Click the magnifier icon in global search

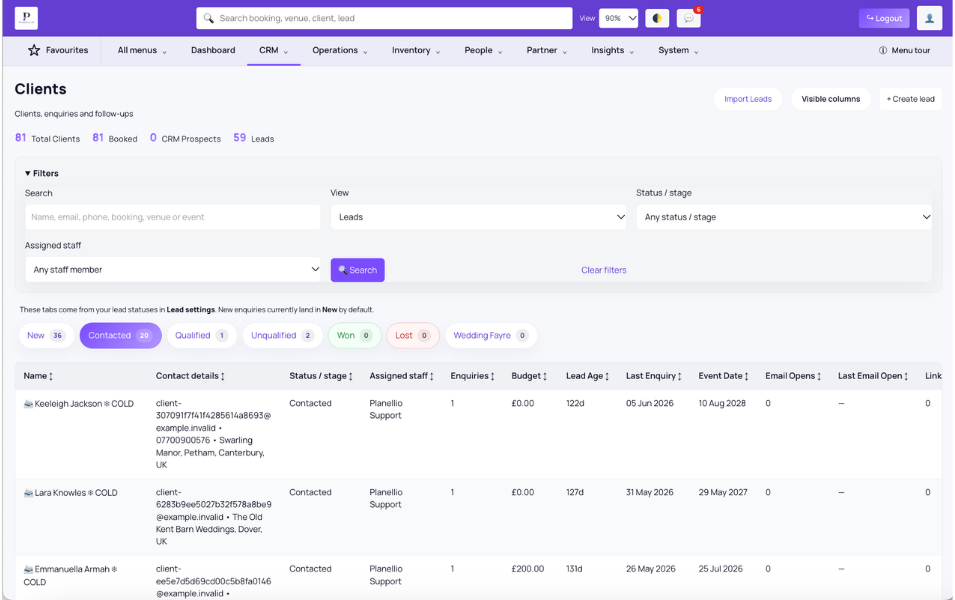(x=208, y=18)
